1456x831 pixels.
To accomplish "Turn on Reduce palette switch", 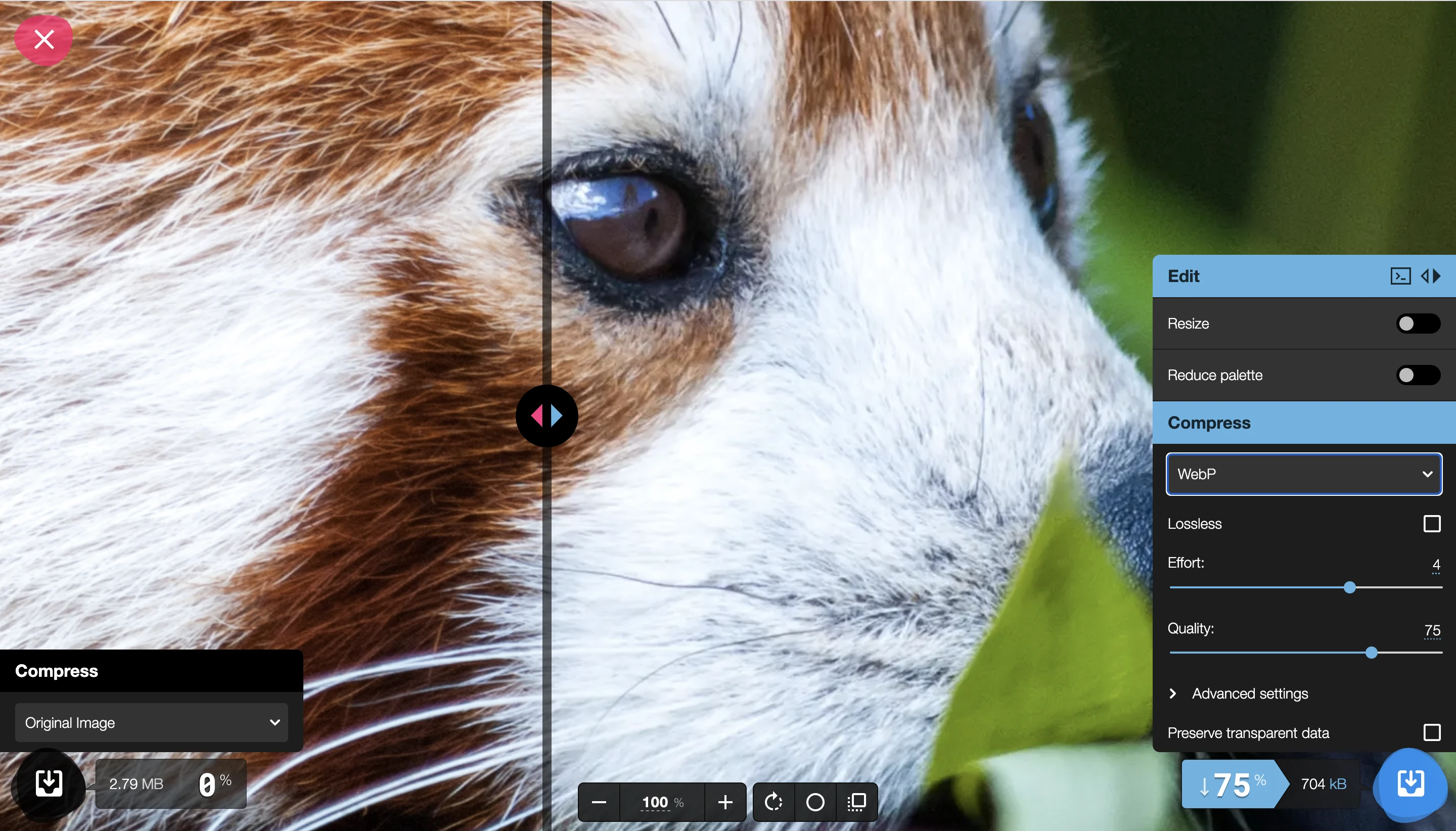I will [x=1418, y=375].
